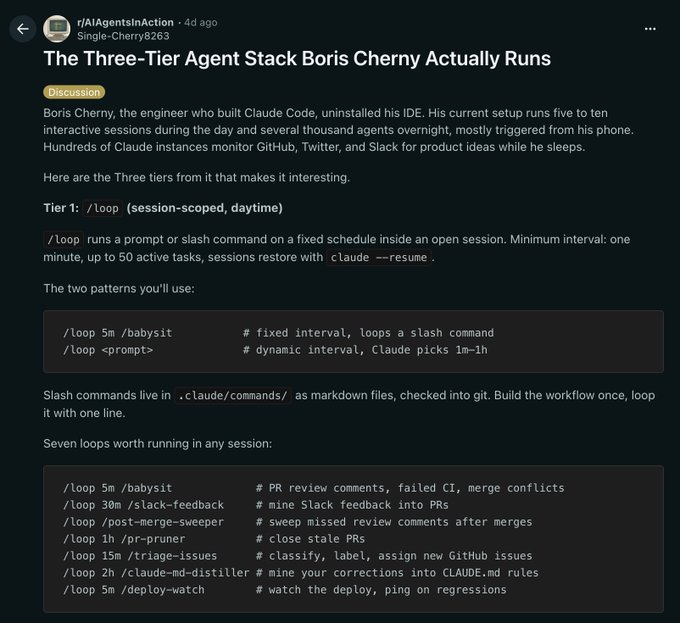Click the .claude/commands/ inline code path
The height and width of the screenshot is (623, 680).
[232, 395]
